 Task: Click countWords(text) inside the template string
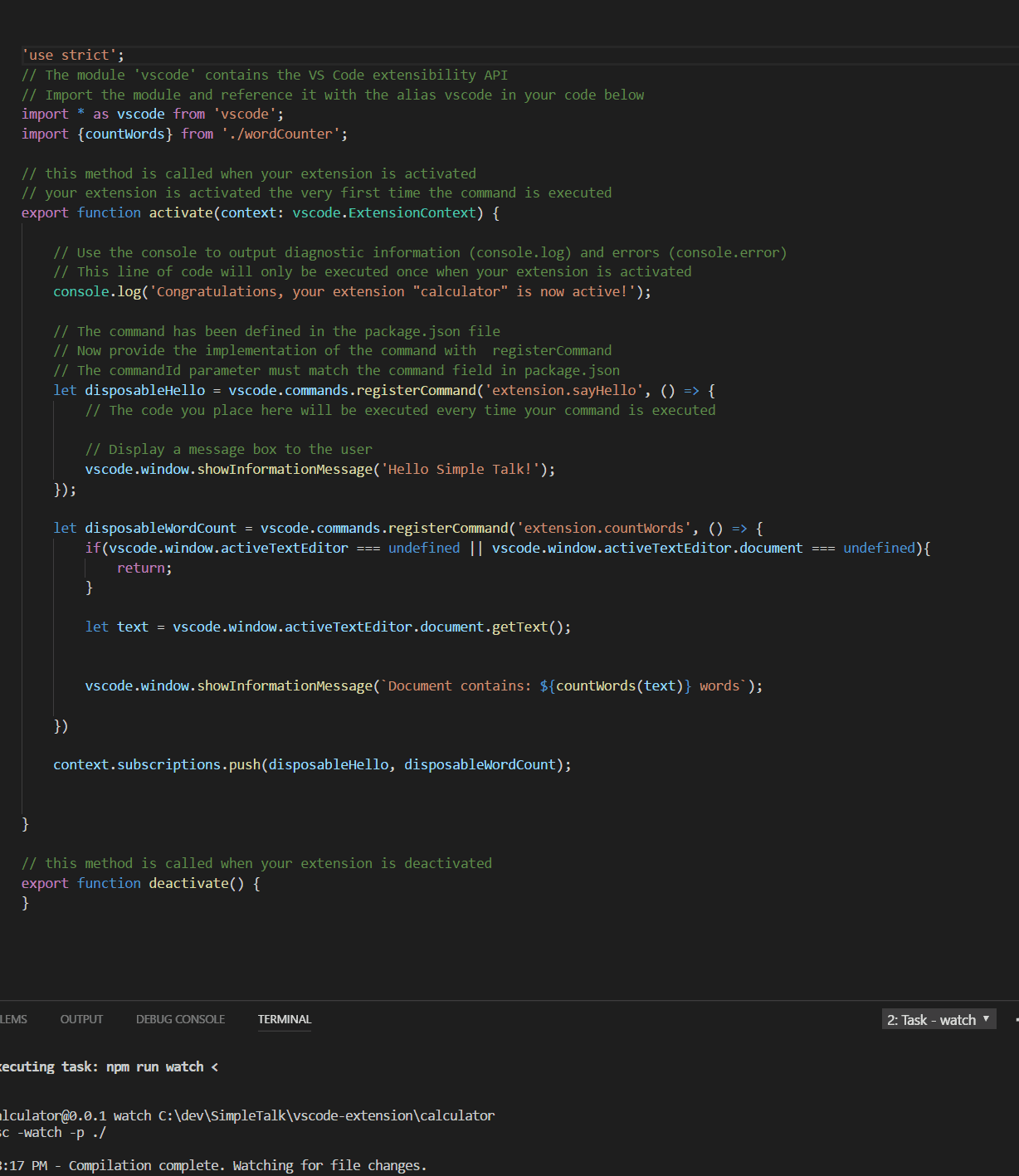(619, 686)
